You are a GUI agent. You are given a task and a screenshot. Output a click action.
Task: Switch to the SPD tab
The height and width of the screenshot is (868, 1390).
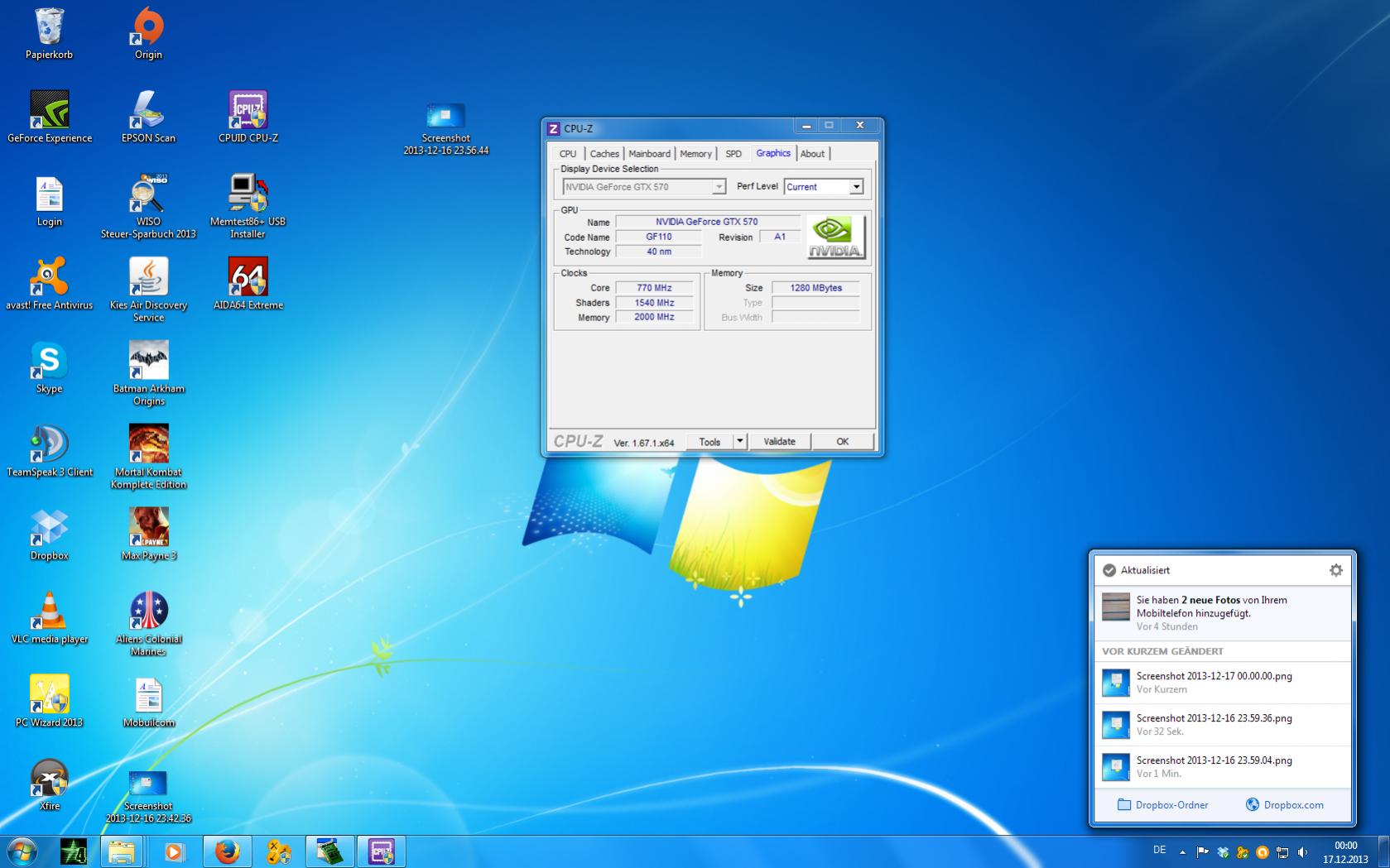pyautogui.click(x=733, y=154)
